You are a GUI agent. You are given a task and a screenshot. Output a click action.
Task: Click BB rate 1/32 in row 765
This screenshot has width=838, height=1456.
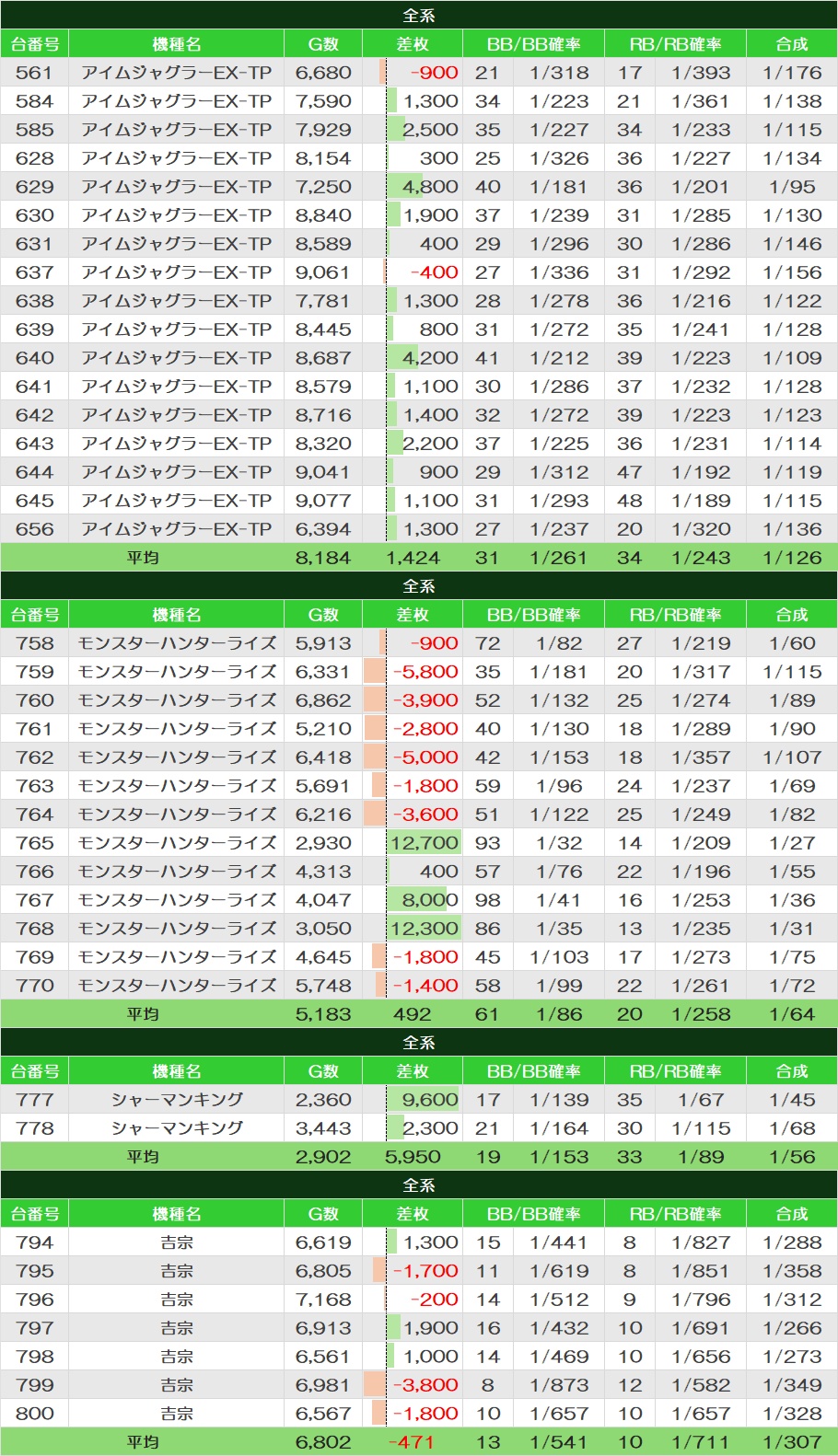point(559,843)
